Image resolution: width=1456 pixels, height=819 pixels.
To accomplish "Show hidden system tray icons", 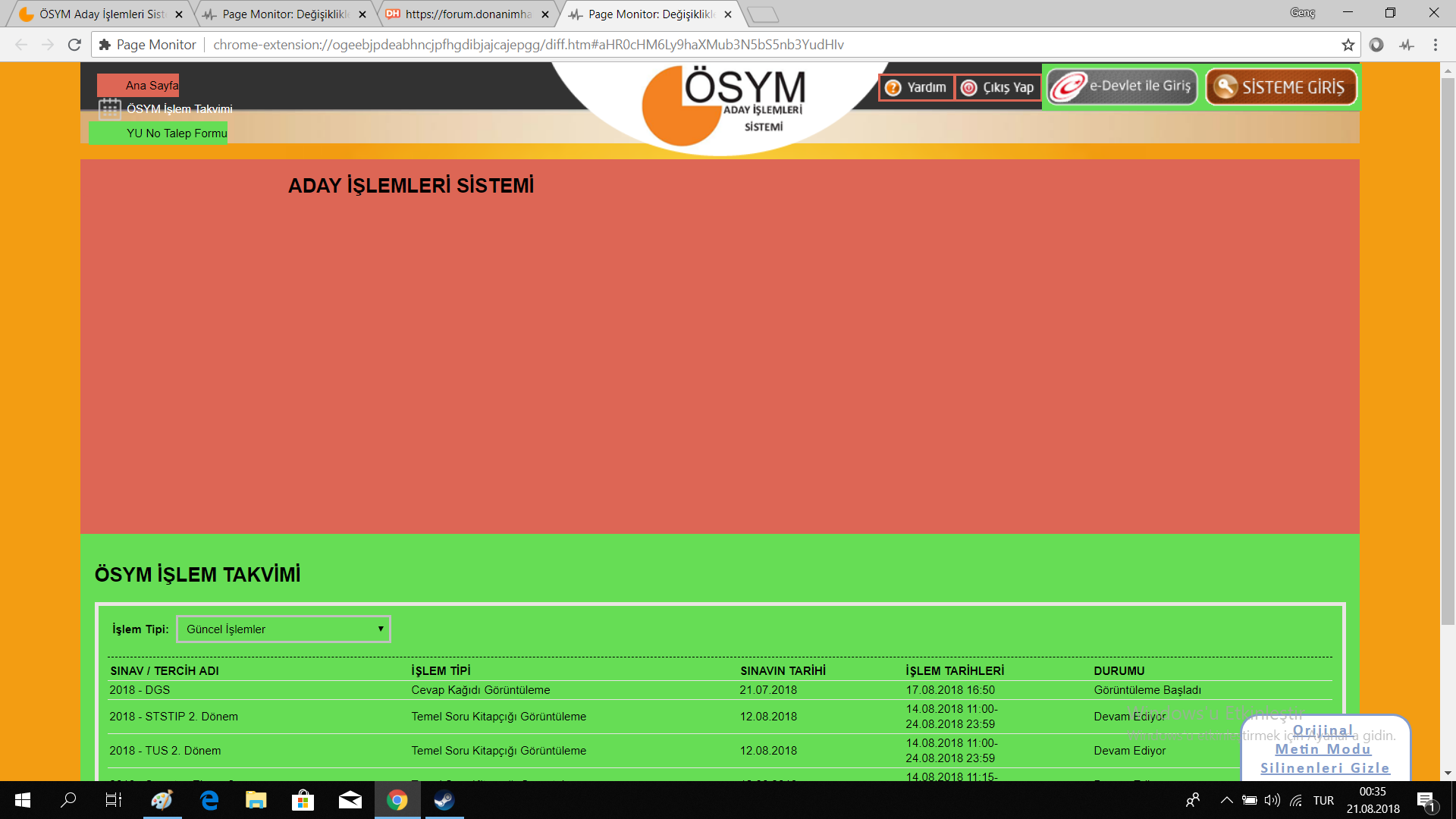I will pyautogui.click(x=1226, y=800).
